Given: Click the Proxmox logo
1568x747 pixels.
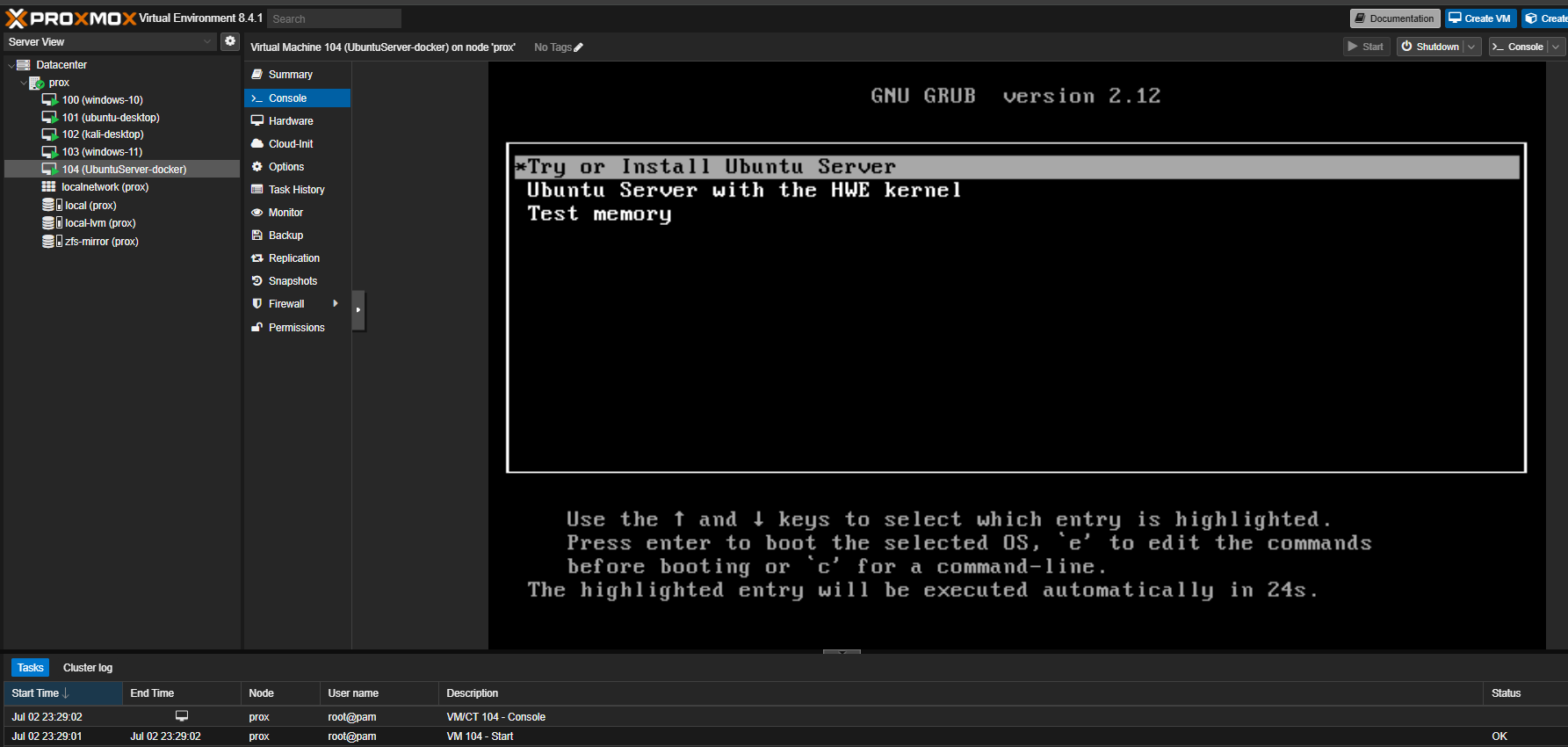Looking at the screenshot, I should point(71,18).
